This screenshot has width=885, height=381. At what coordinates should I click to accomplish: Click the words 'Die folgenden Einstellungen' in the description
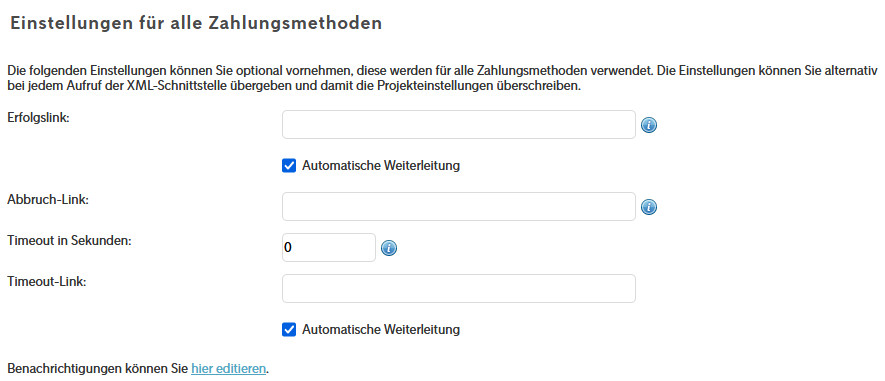click(x=79, y=72)
